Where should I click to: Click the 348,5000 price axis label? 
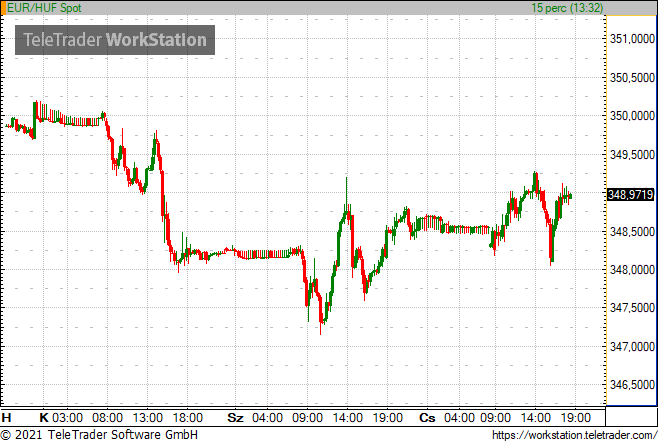[x=632, y=231]
